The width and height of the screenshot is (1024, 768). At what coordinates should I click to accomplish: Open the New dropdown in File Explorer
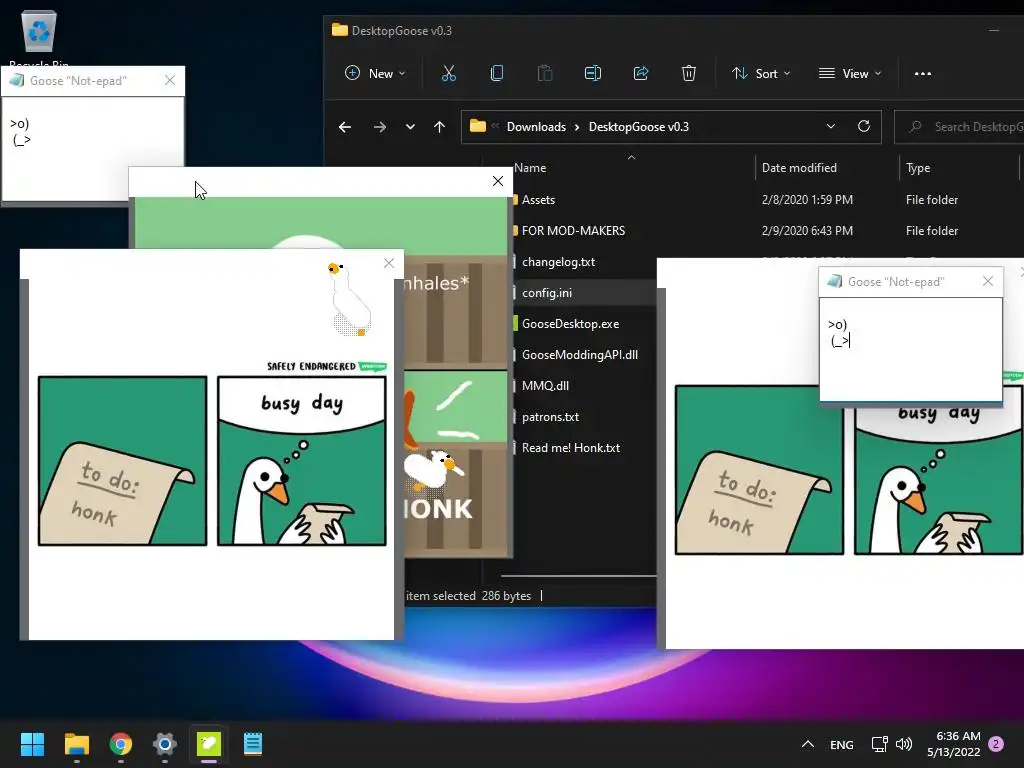tap(375, 73)
